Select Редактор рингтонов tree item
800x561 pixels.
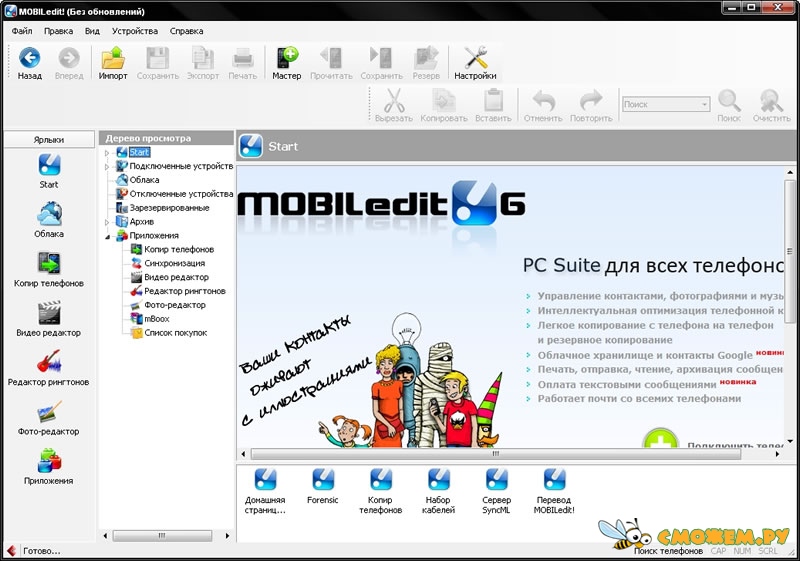pyautogui.click(x=185, y=291)
